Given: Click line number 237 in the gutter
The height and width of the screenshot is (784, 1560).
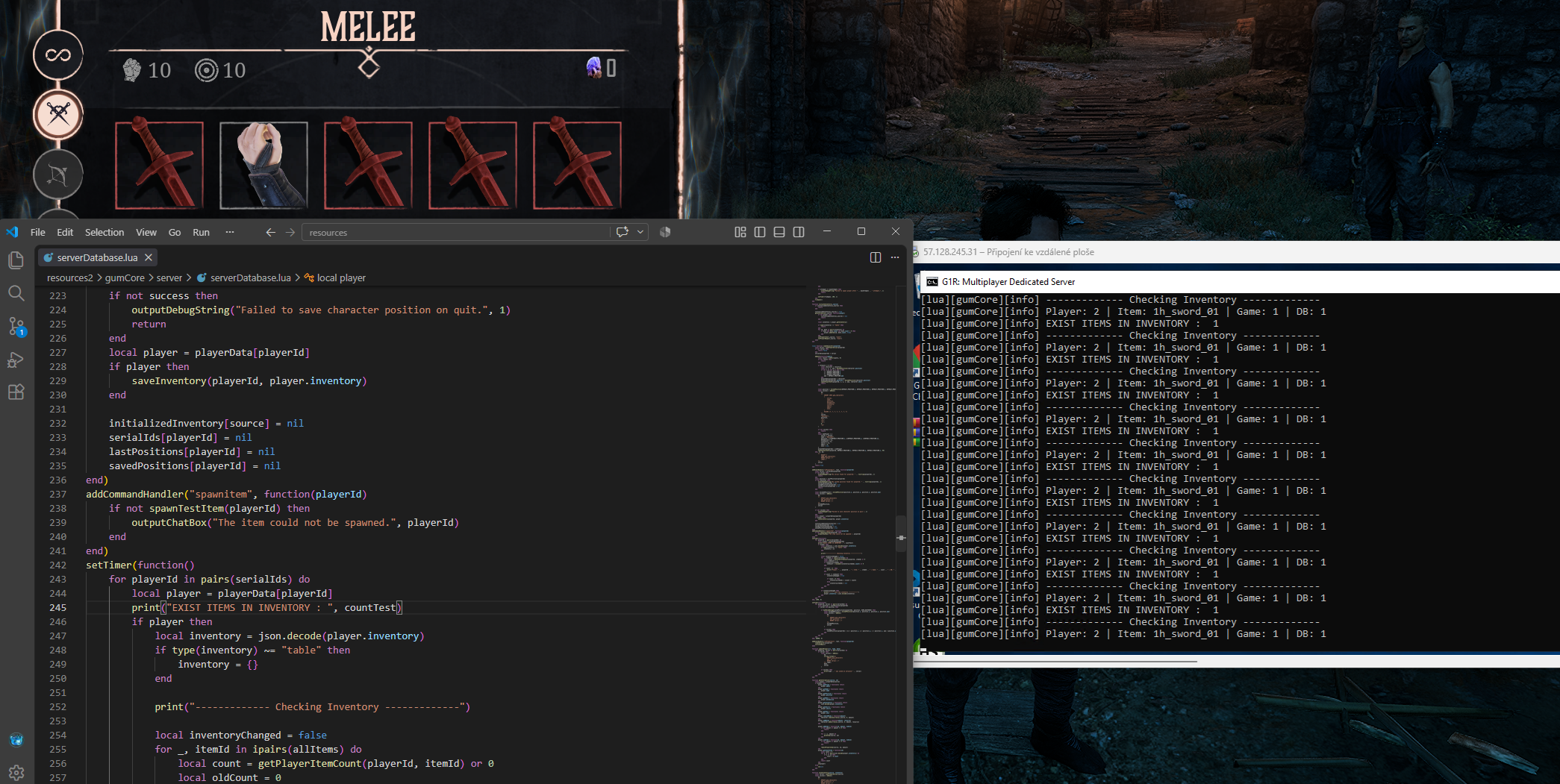Looking at the screenshot, I should [58, 495].
